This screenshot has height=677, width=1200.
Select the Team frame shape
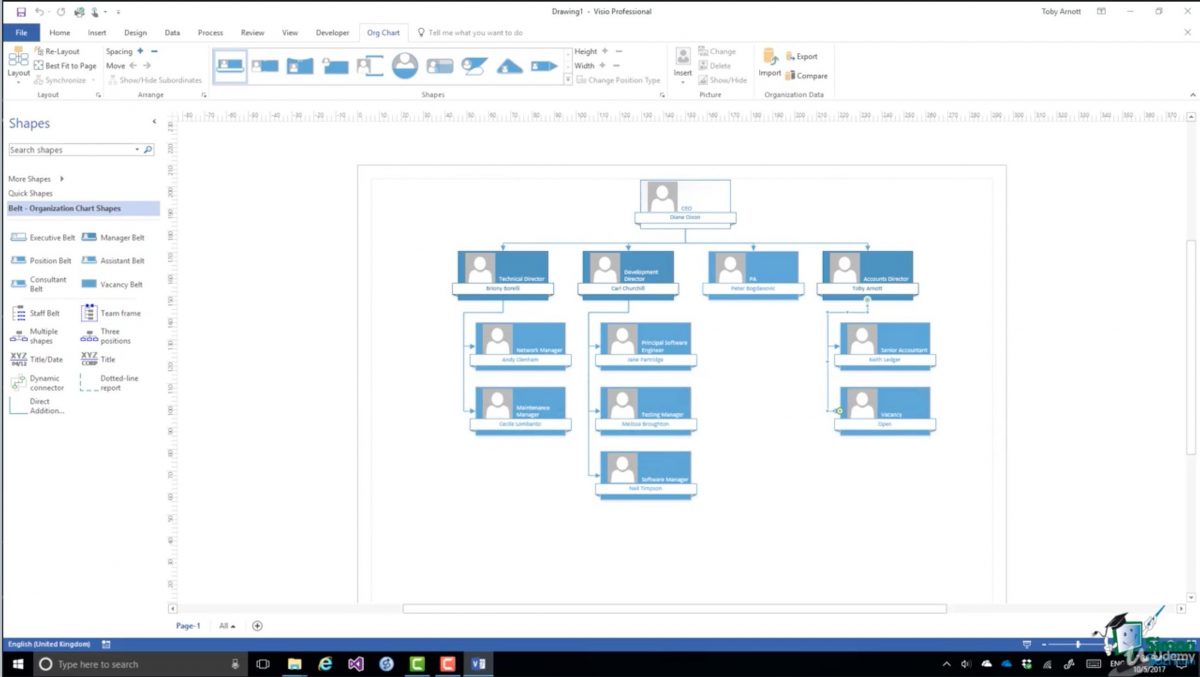(x=113, y=312)
